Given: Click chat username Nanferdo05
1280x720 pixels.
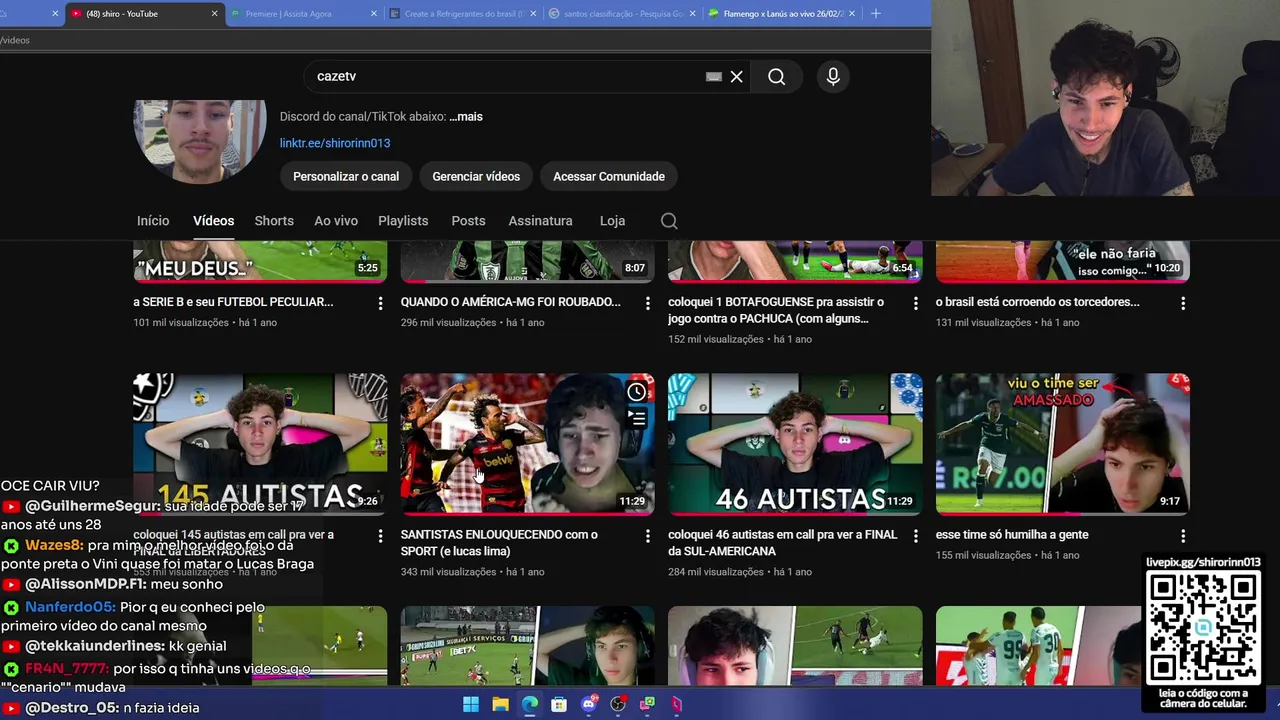Looking at the screenshot, I should (x=70, y=607).
